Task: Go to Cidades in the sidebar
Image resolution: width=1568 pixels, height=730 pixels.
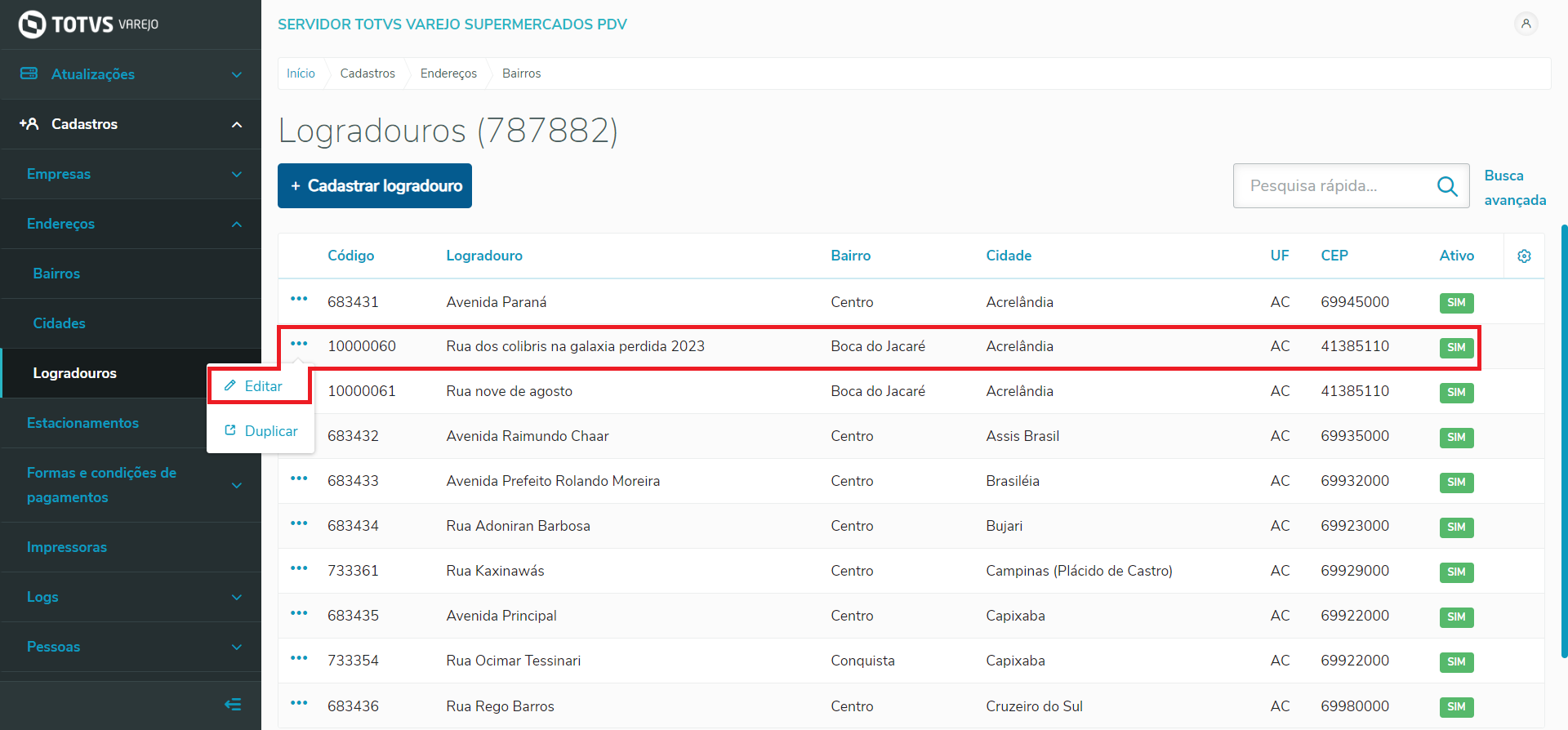Action: pos(59,323)
